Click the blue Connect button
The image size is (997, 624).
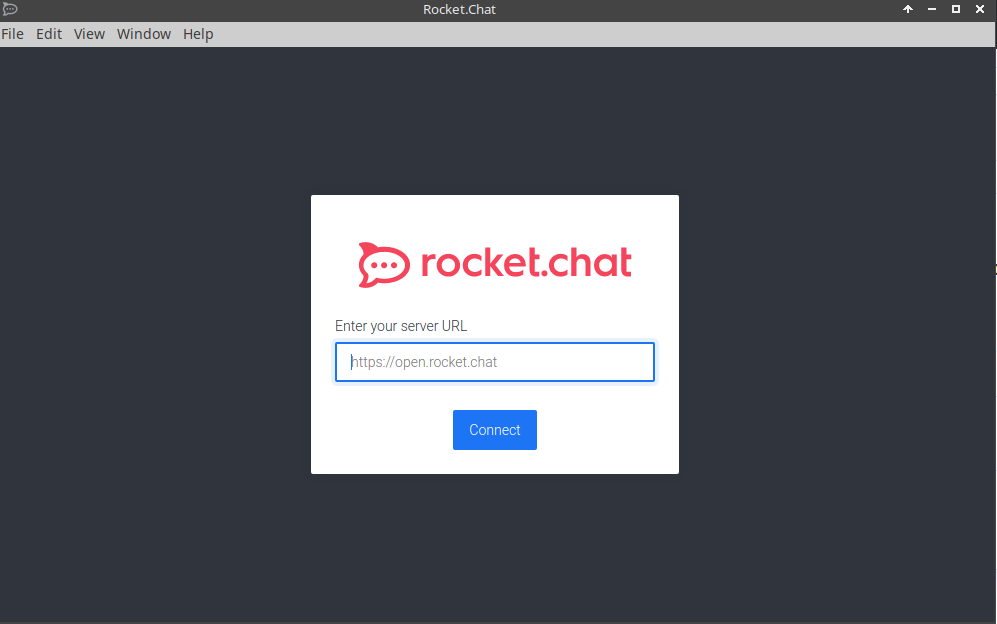point(495,430)
